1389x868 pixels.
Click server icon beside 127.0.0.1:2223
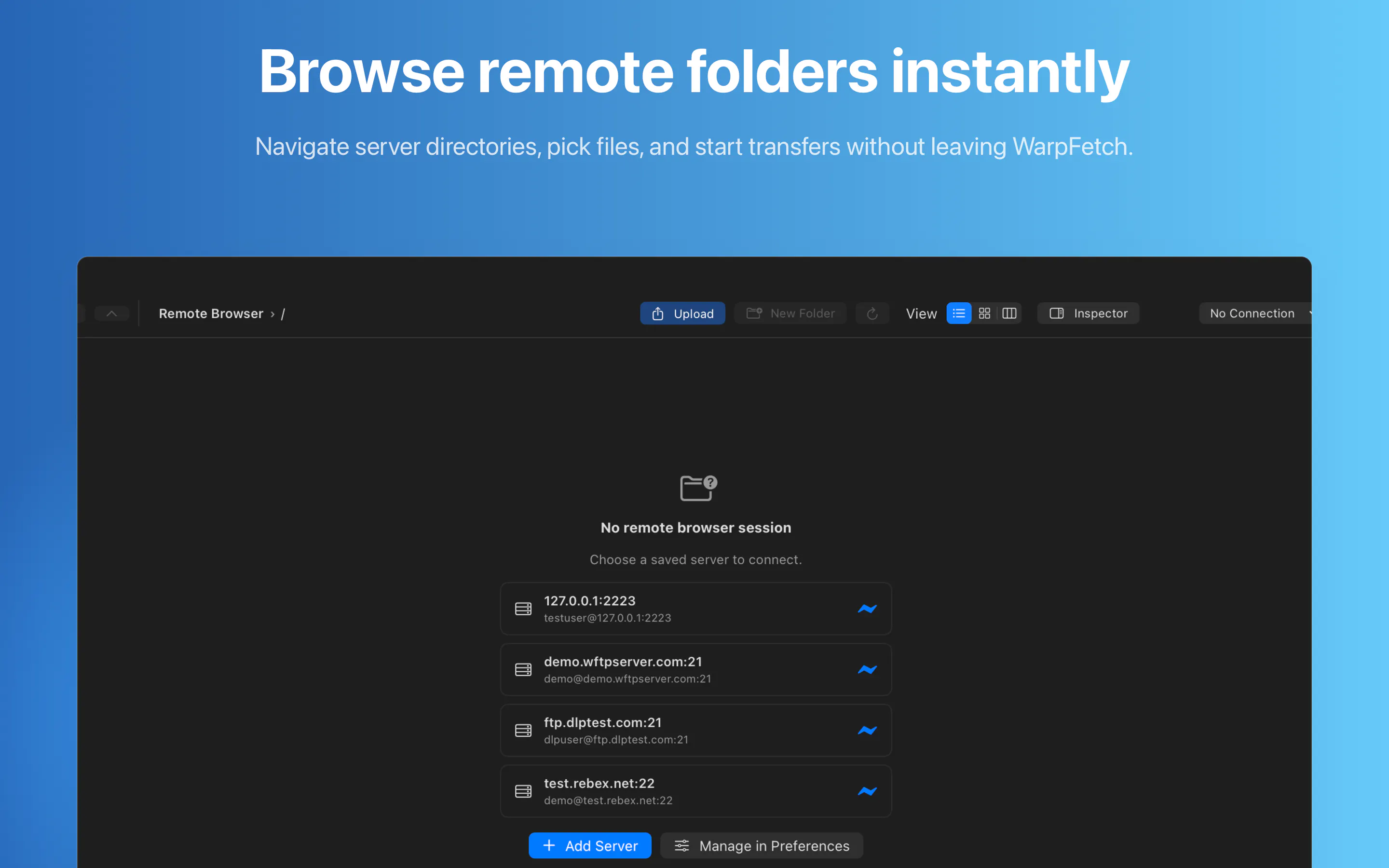click(x=523, y=609)
